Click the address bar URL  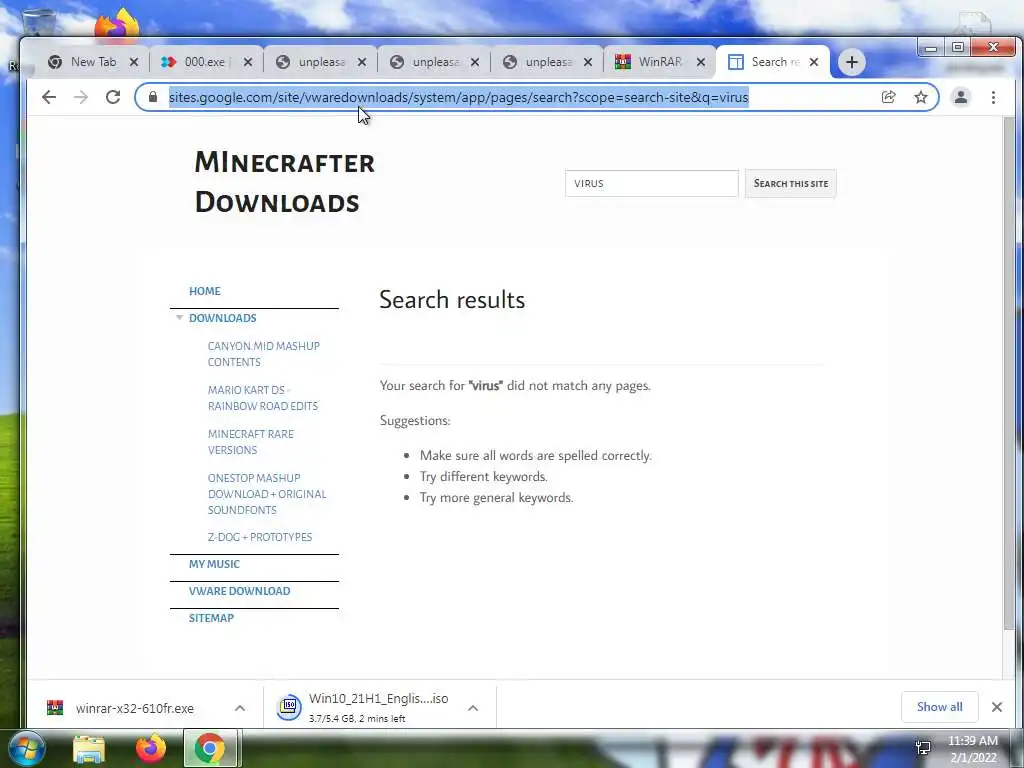[x=458, y=97]
